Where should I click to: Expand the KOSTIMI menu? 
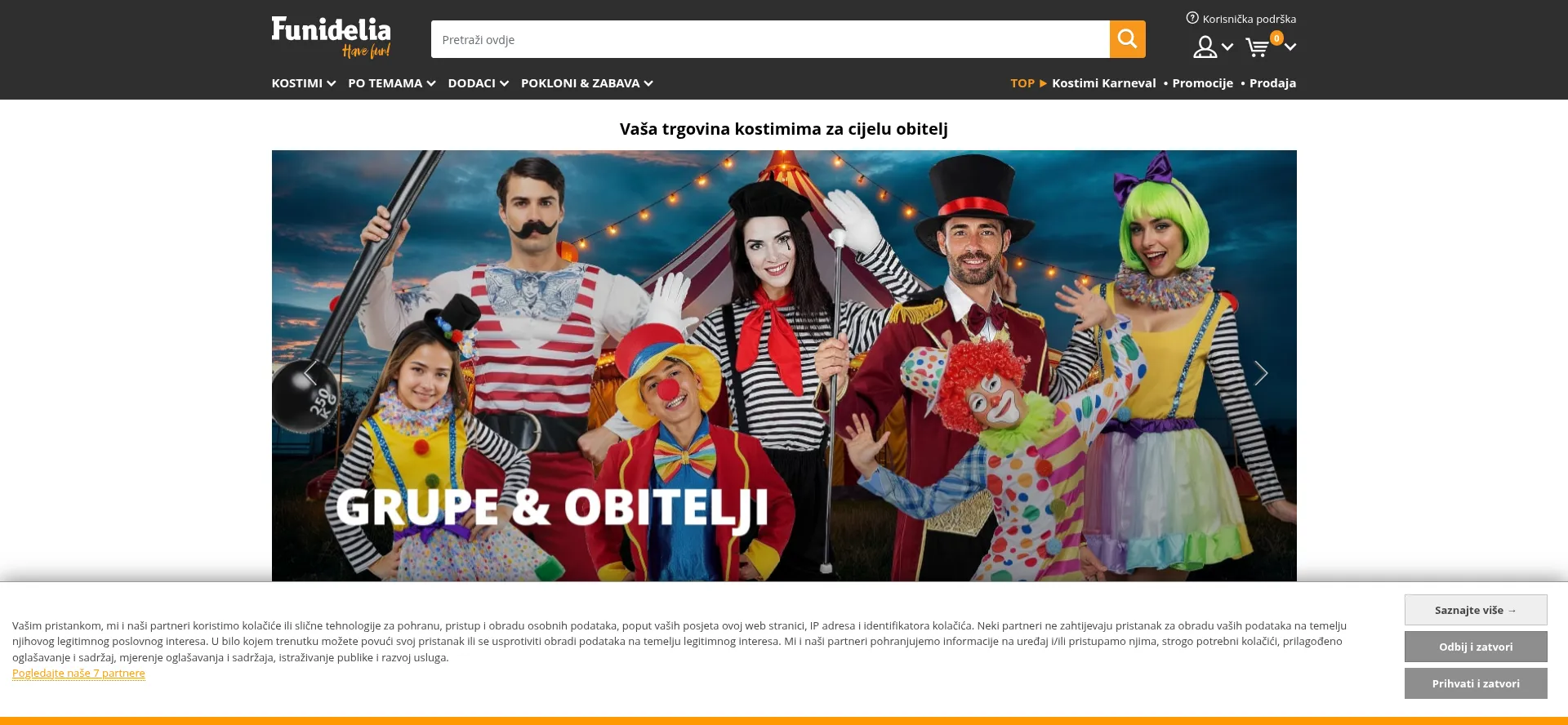303,83
